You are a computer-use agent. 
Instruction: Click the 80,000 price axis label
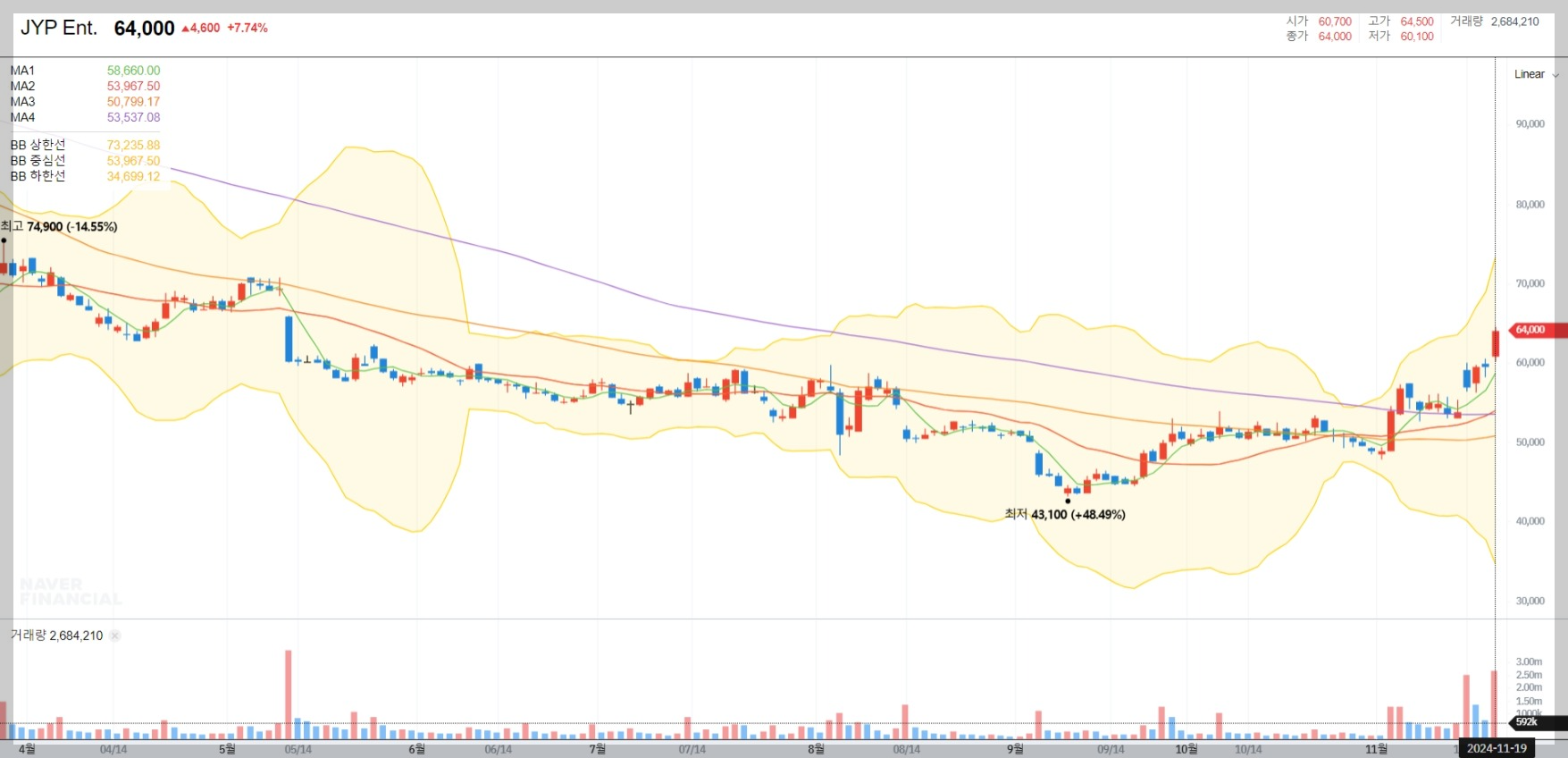click(1530, 205)
